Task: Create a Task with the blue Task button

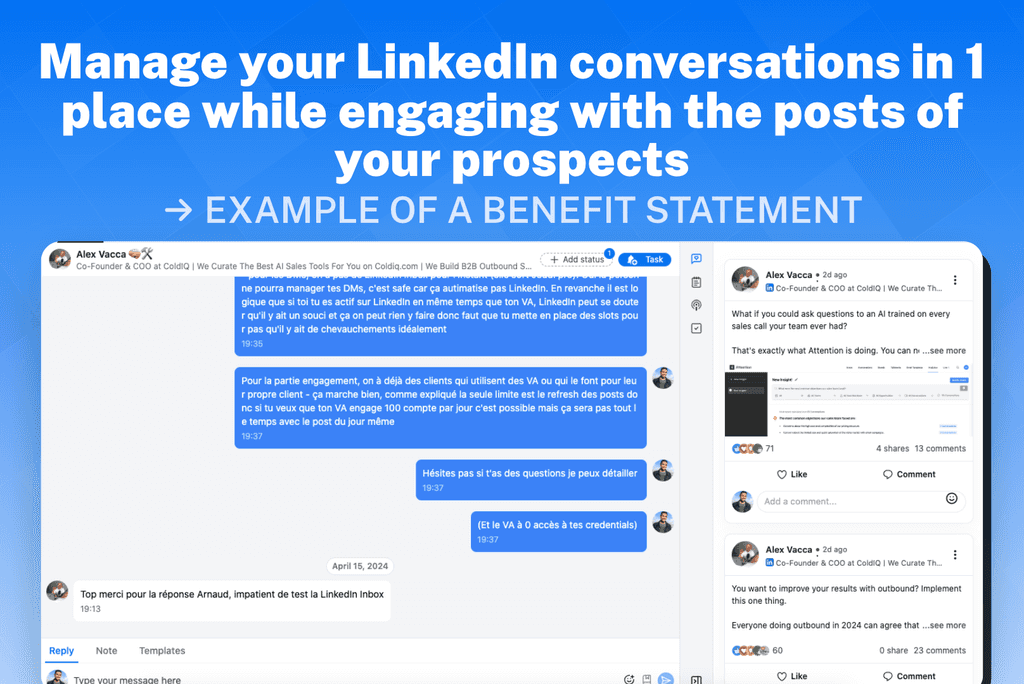Action: point(644,259)
